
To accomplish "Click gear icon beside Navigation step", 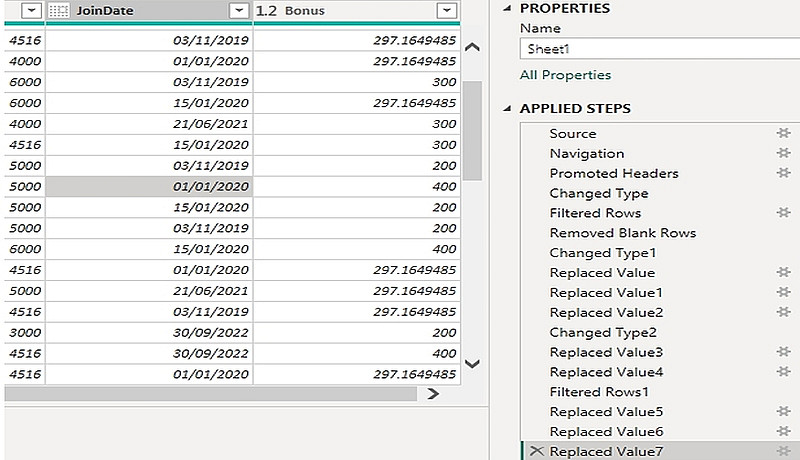I will tap(784, 153).
